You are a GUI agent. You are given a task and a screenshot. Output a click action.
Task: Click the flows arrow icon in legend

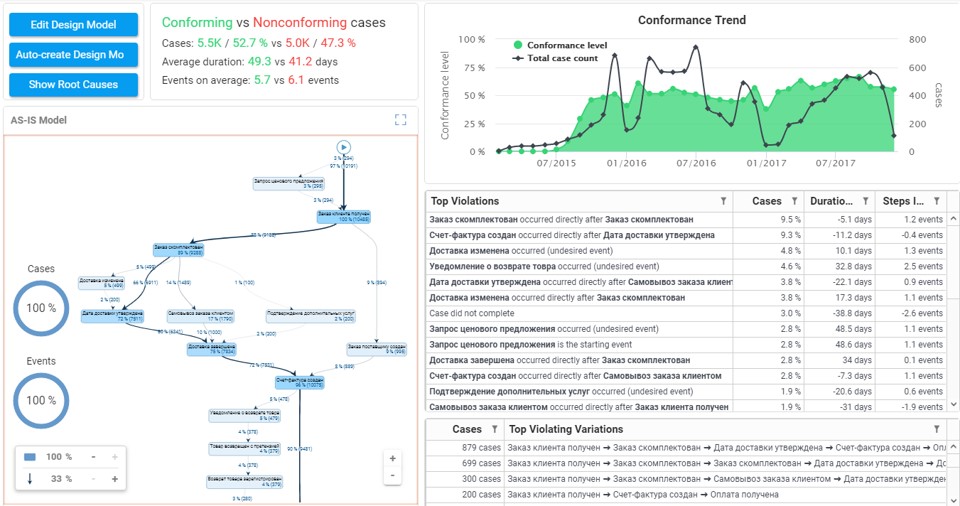(x=29, y=479)
